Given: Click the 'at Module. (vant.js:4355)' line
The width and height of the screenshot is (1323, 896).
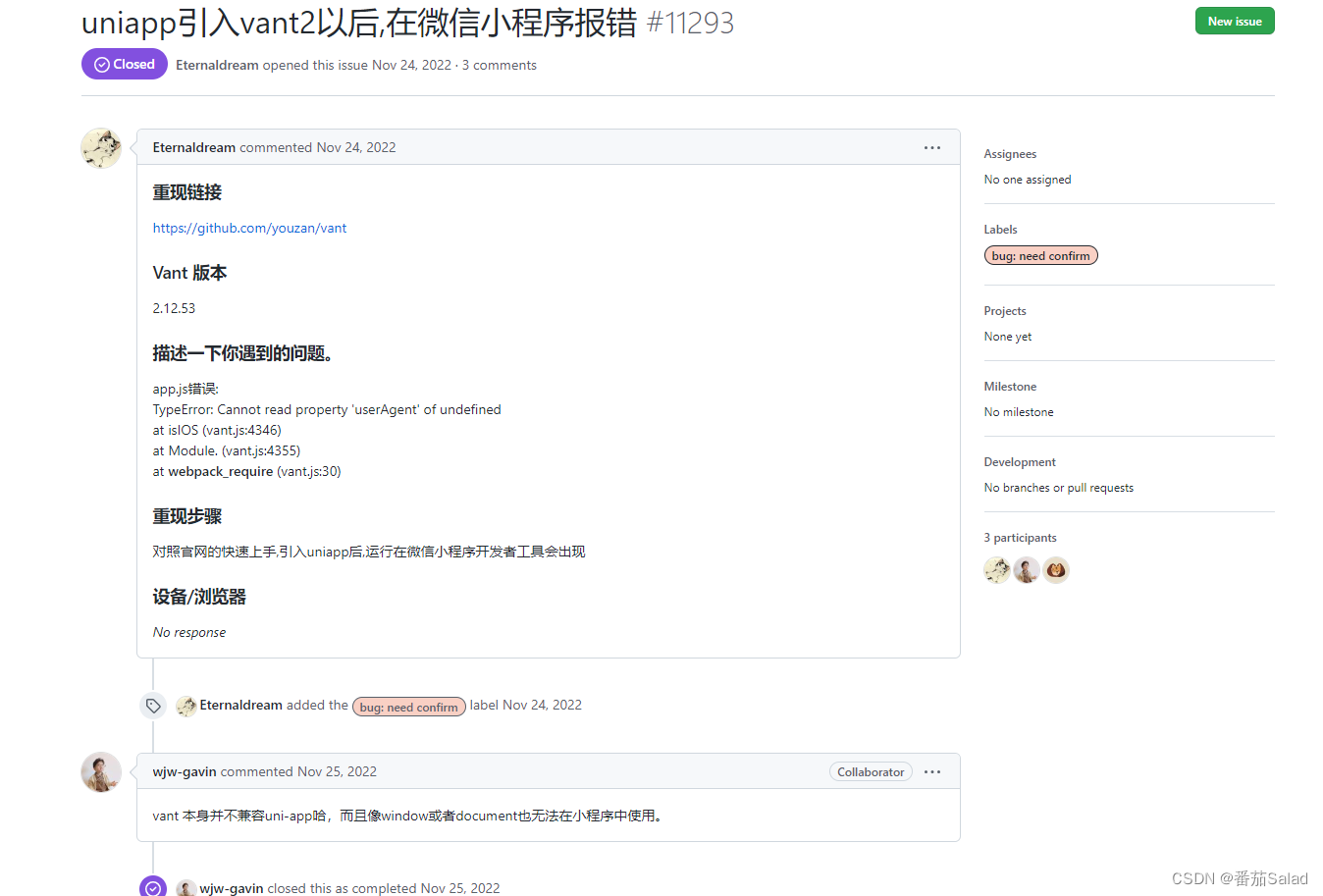Looking at the screenshot, I should (227, 450).
